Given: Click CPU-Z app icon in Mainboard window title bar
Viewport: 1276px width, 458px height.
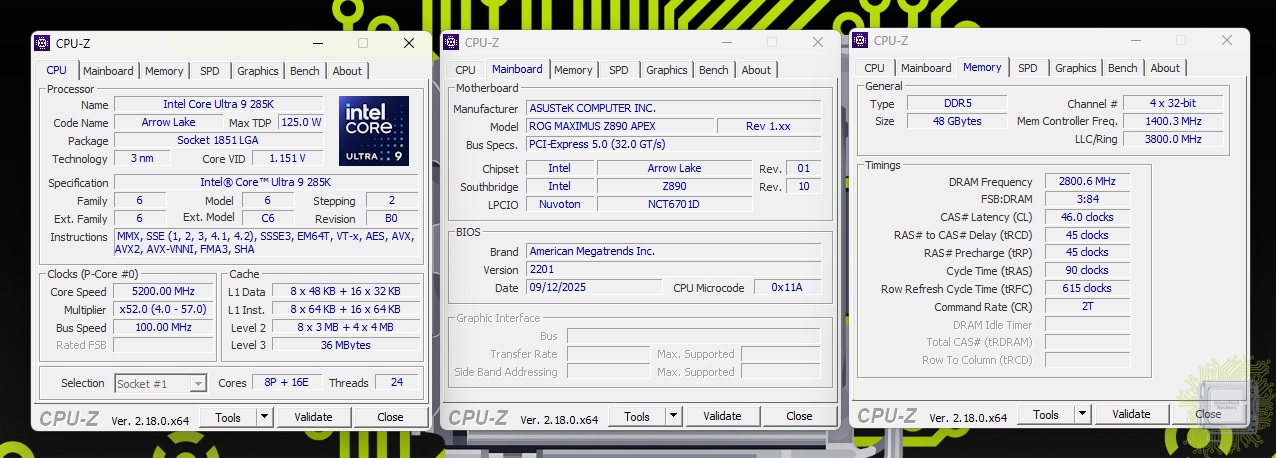Looking at the screenshot, I should [x=451, y=42].
